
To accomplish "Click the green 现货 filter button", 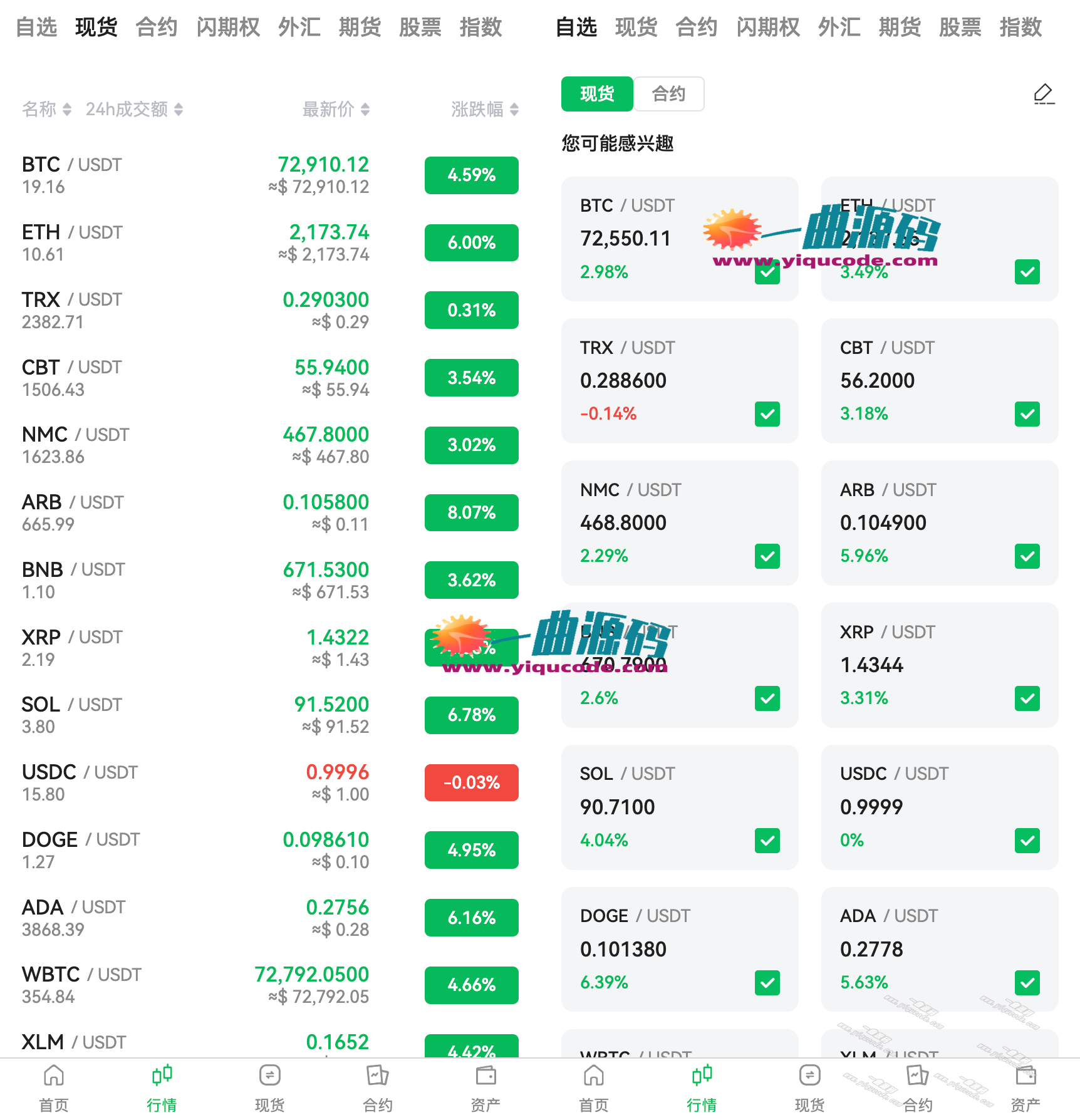I will point(597,94).
